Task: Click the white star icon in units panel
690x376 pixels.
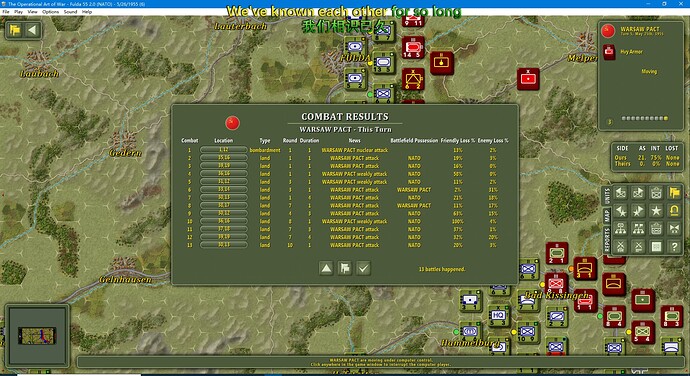Action: pos(656,210)
